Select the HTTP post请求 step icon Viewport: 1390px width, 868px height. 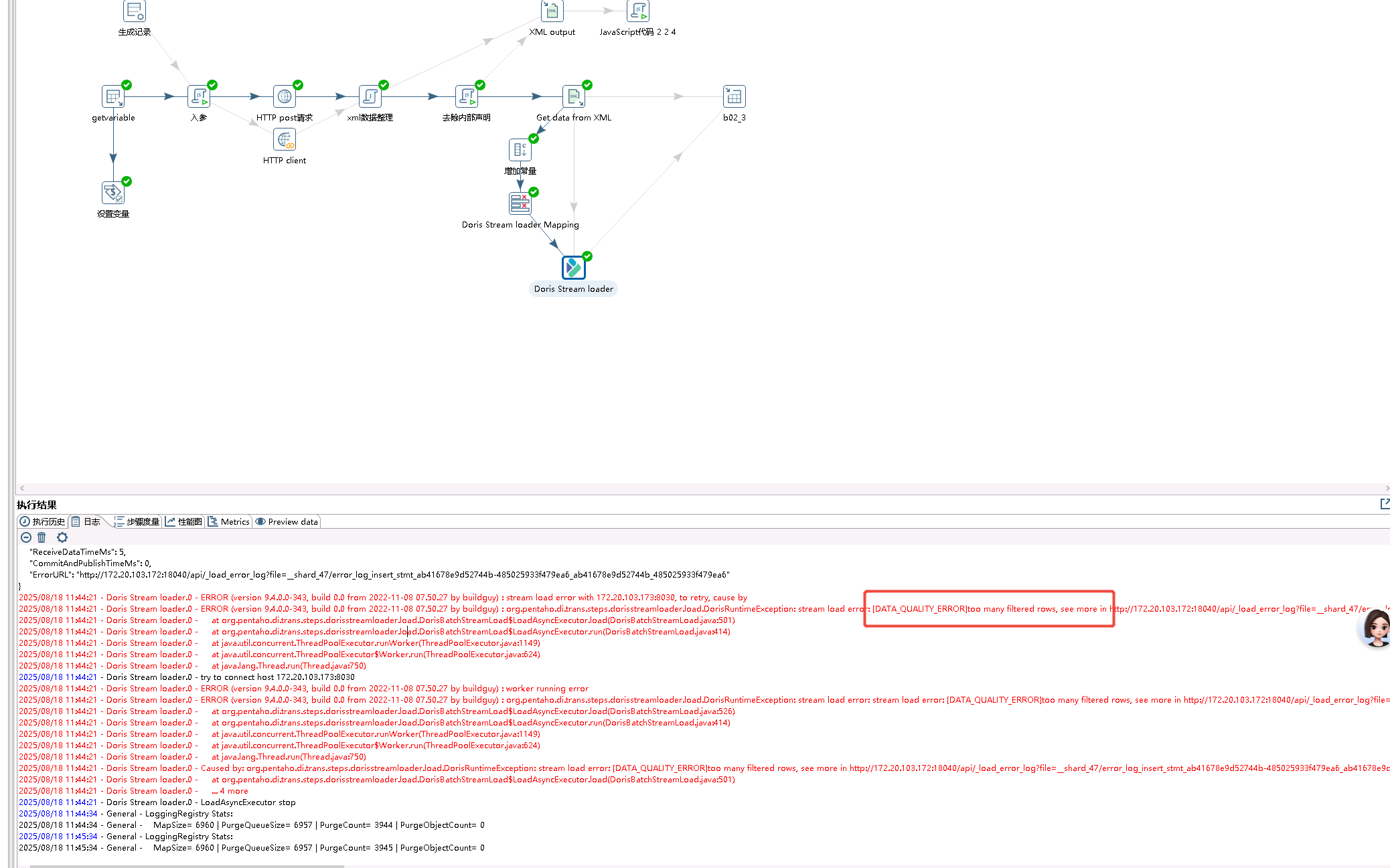[x=284, y=96]
